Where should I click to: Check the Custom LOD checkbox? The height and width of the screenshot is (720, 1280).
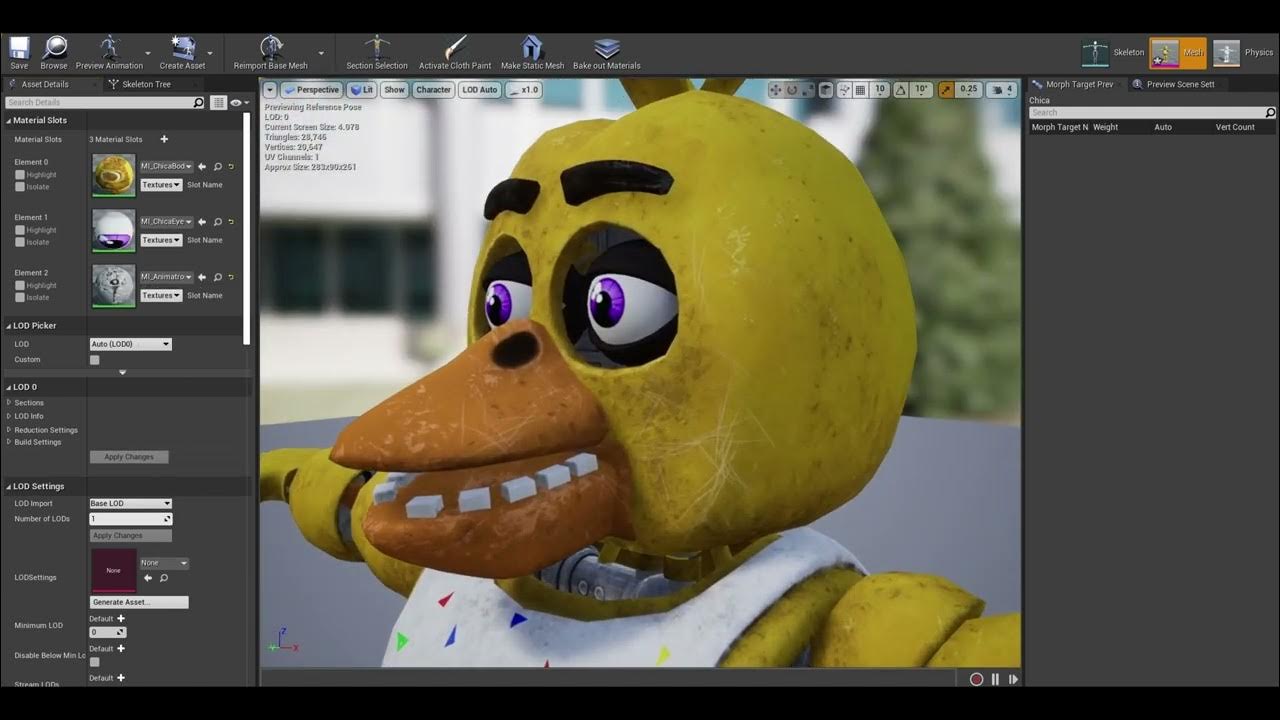[95, 360]
